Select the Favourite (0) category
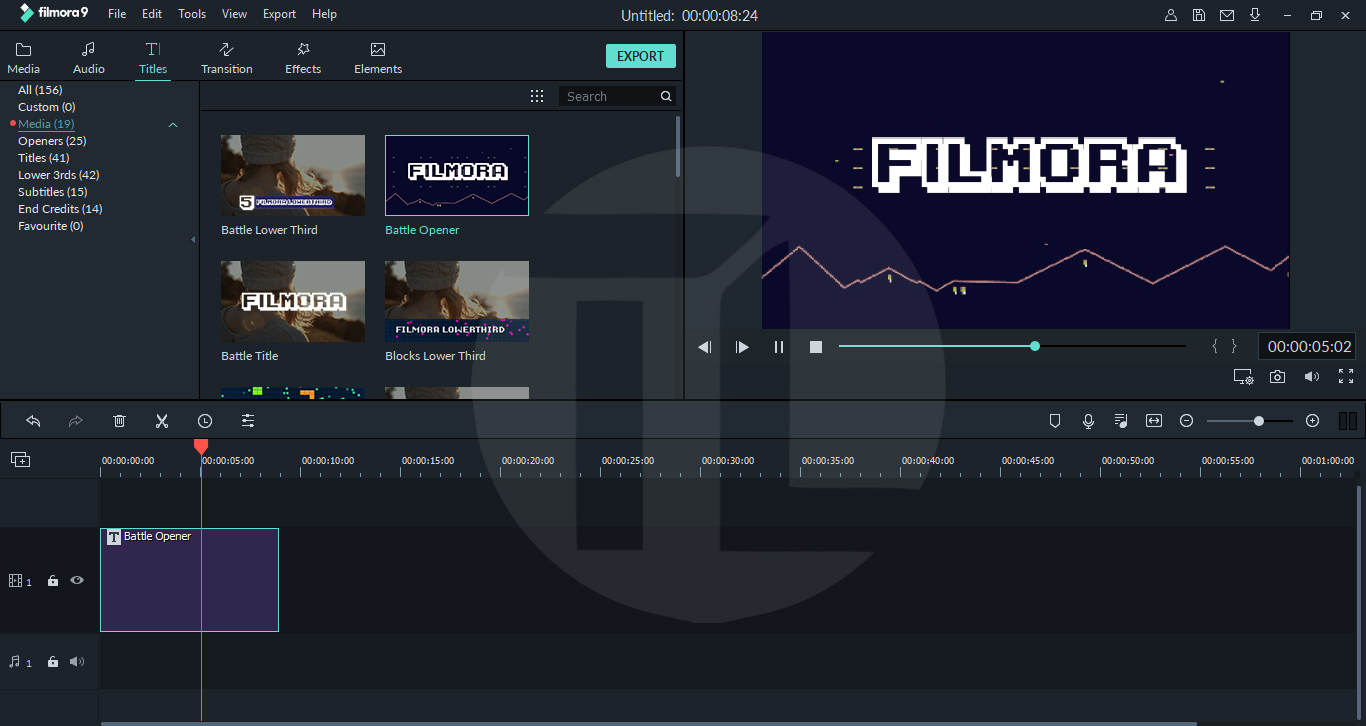This screenshot has height=726, width=1366. pos(50,226)
